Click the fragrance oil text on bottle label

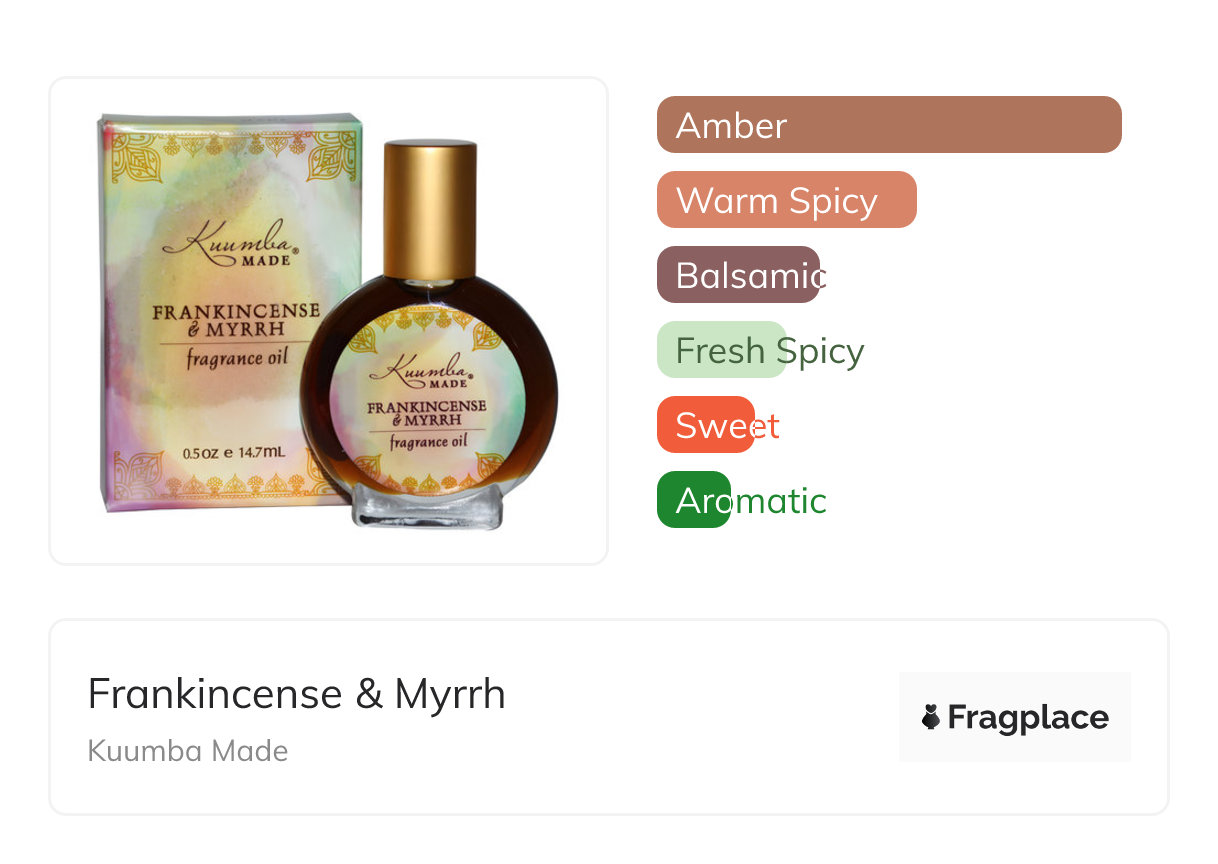click(429, 441)
